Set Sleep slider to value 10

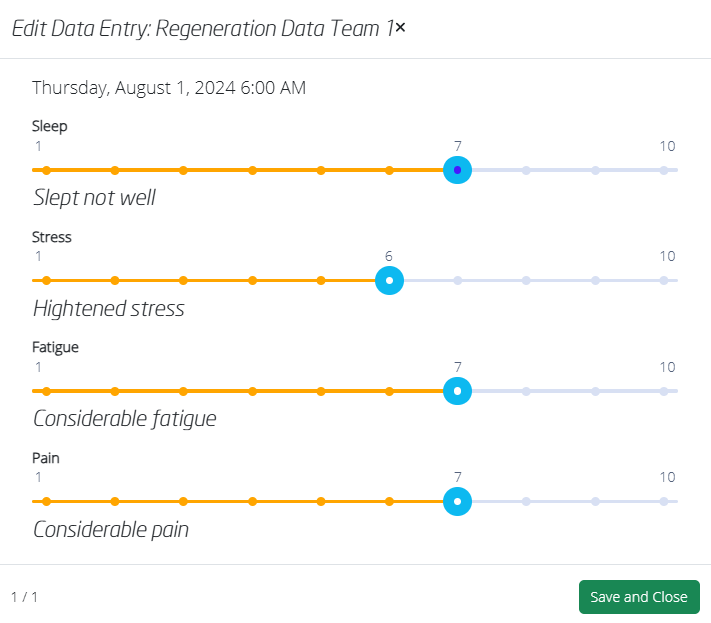point(664,170)
